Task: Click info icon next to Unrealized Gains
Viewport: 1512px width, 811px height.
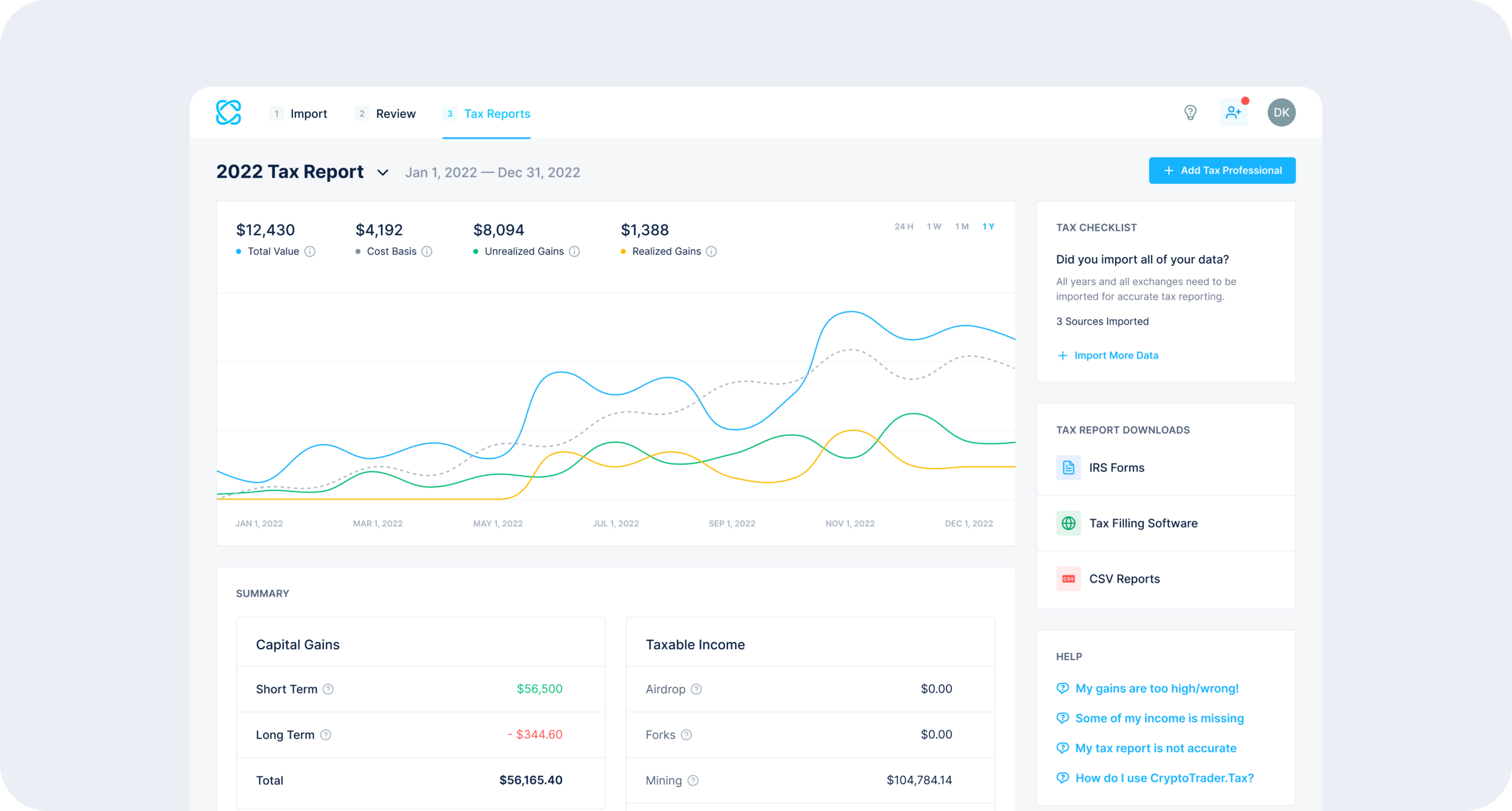Action: 575,251
